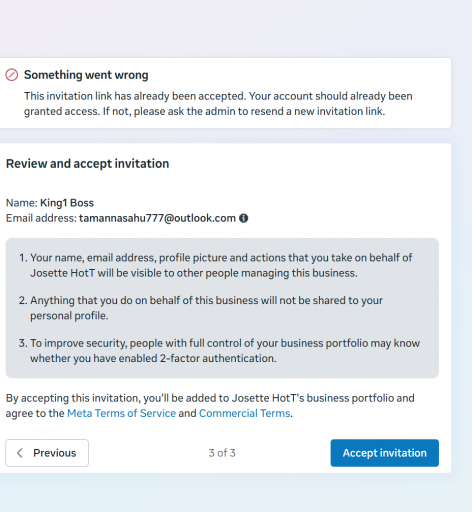
Task: Click the 'Name:' label
Action: click(x=22, y=203)
